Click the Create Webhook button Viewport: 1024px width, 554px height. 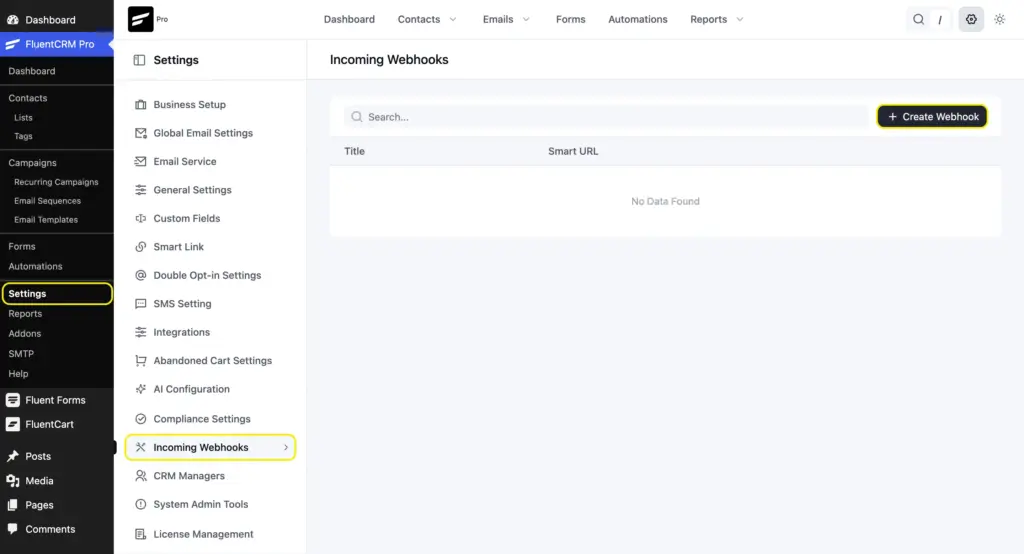932,117
